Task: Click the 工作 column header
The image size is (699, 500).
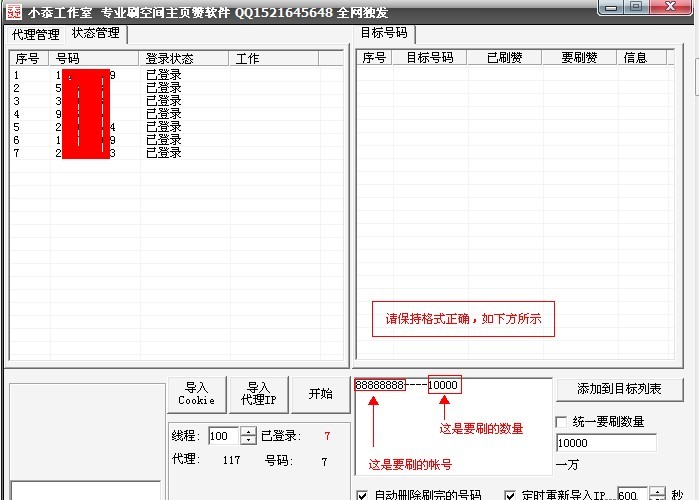Action: click(x=274, y=58)
